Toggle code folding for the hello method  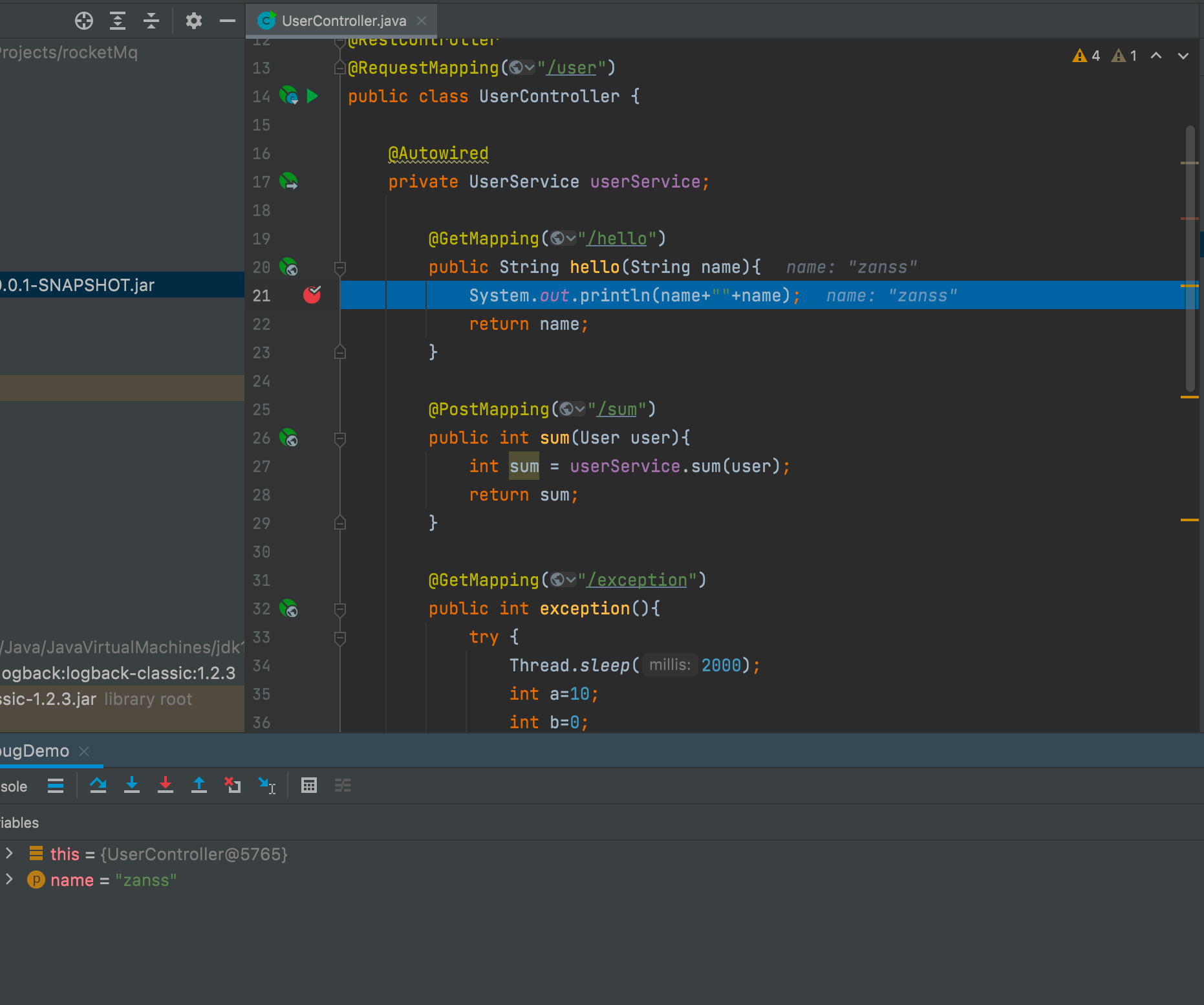coord(340,267)
